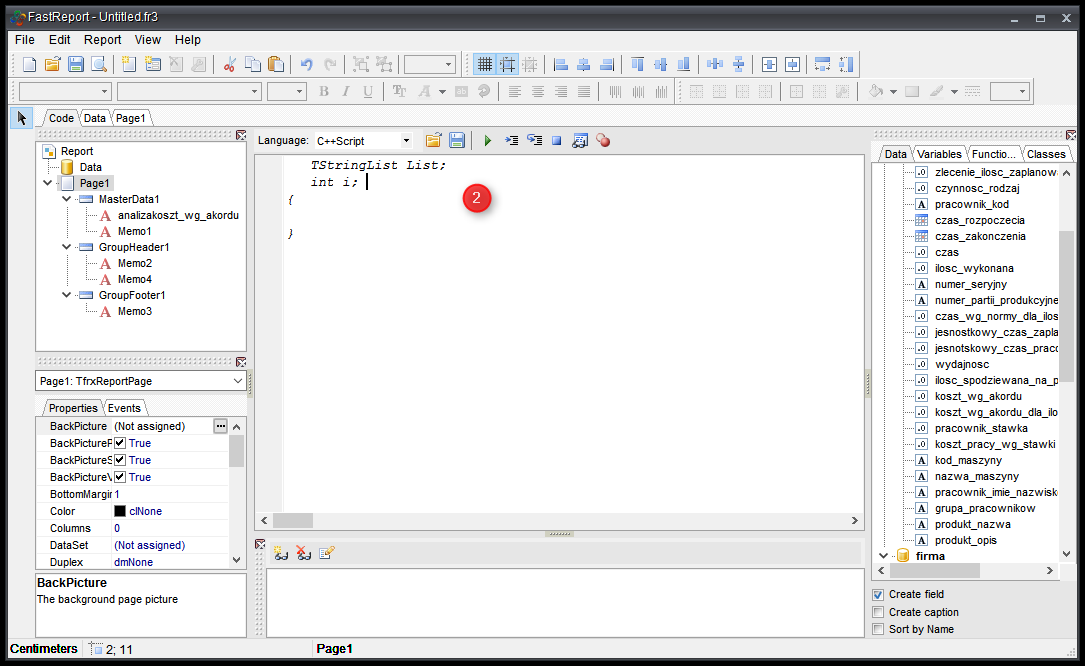The width and height of the screenshot is (1085, 666).
Task: Click the Delete watch icon
Action: tap(303, 553)
